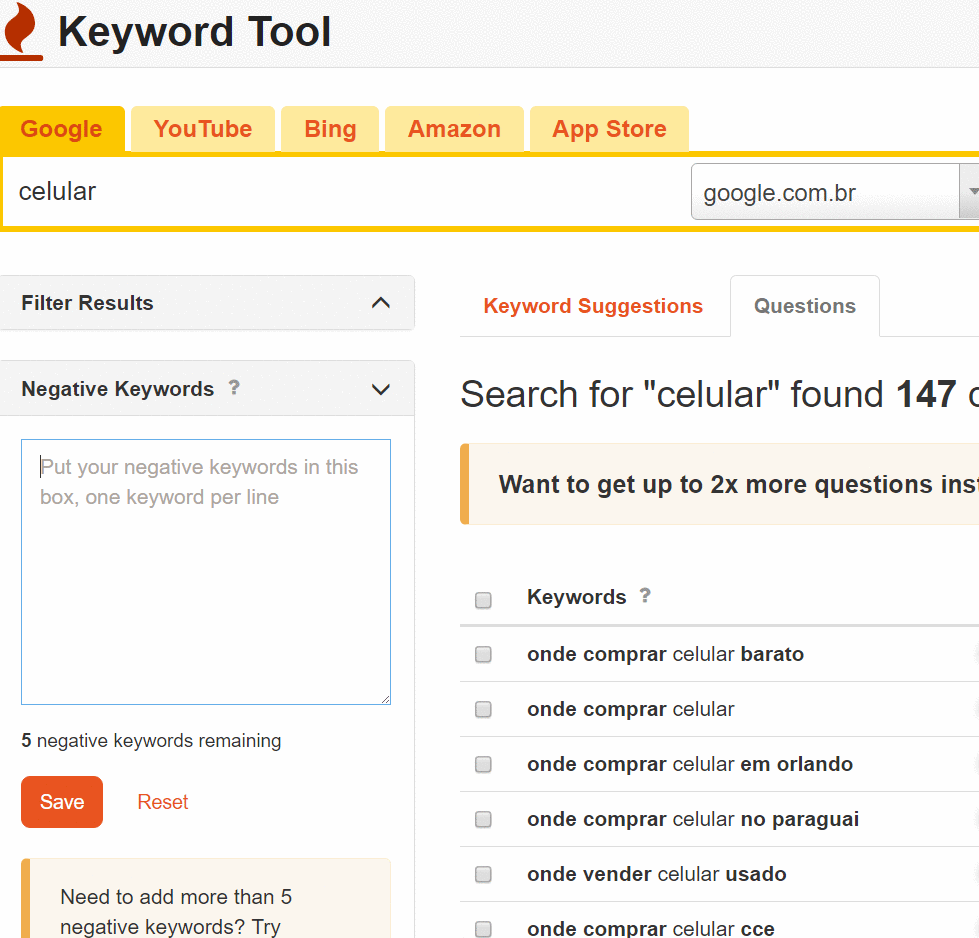Check the box for onde comprar celular cce
Screen dimensions: 979x938
point(483,929)
